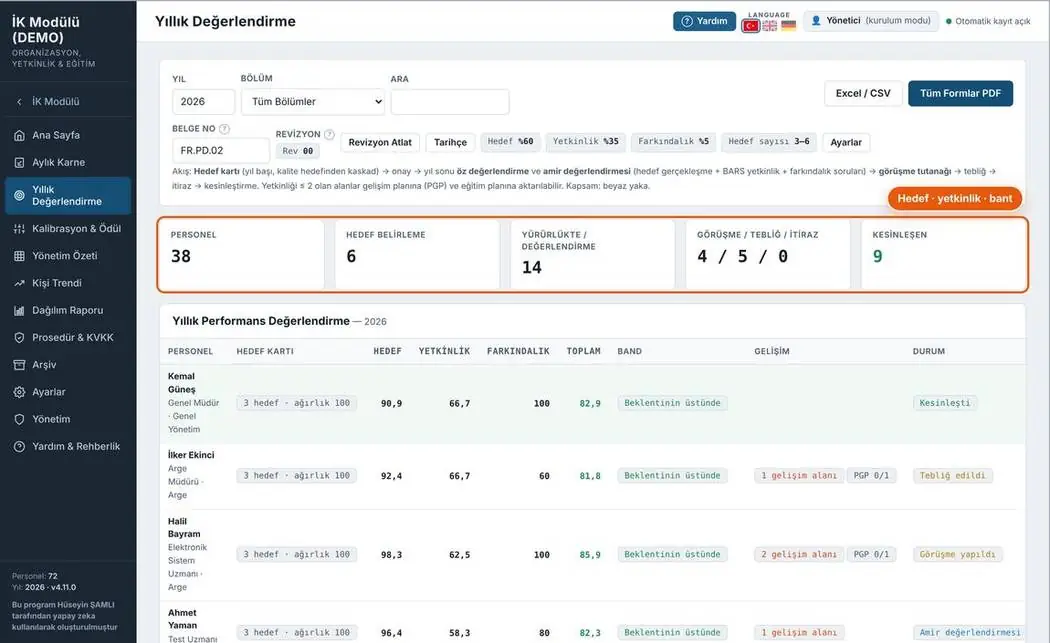Click the Belge No field FR.PD.02

221,151
